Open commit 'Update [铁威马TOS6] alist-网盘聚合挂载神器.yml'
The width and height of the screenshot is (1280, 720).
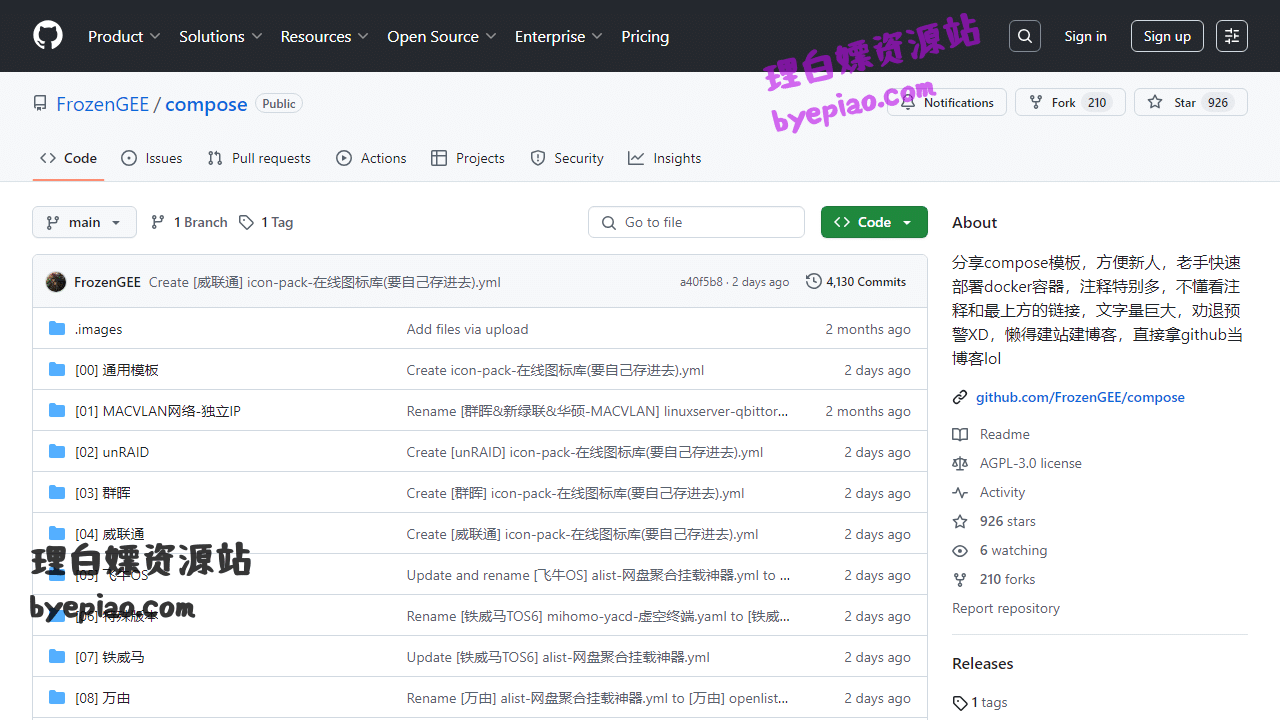[x=558, y=657]
